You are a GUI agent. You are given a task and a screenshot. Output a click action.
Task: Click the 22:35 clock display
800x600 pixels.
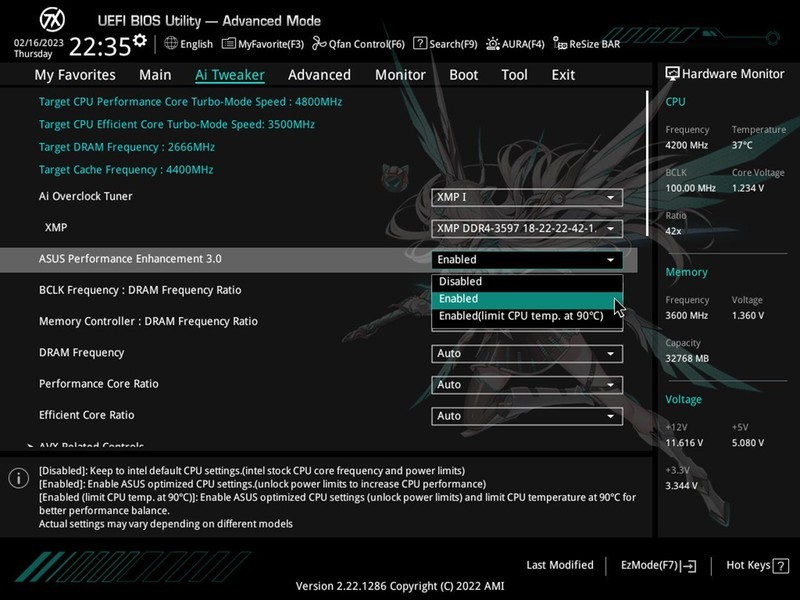click(100, 47)
